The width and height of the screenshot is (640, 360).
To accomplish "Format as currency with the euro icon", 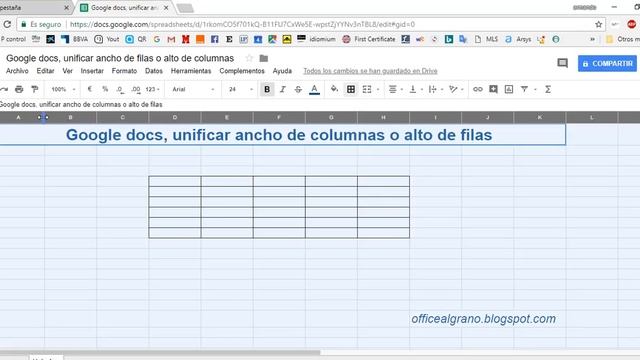I will 89,89.
